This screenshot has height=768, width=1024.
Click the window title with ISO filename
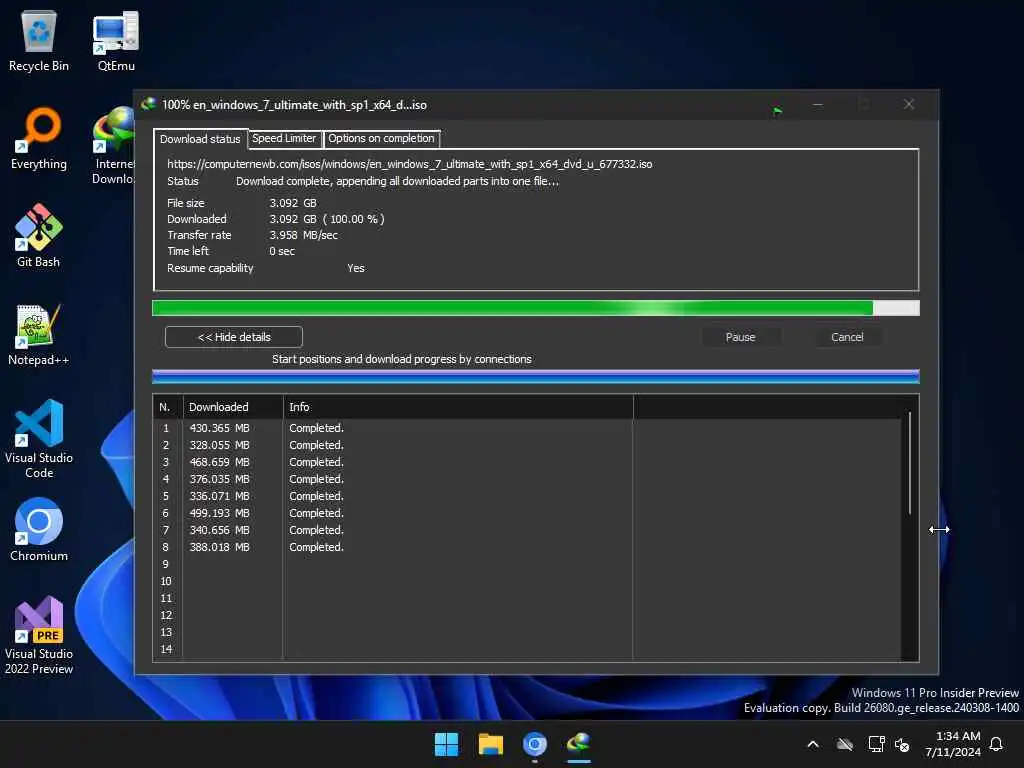294,104
